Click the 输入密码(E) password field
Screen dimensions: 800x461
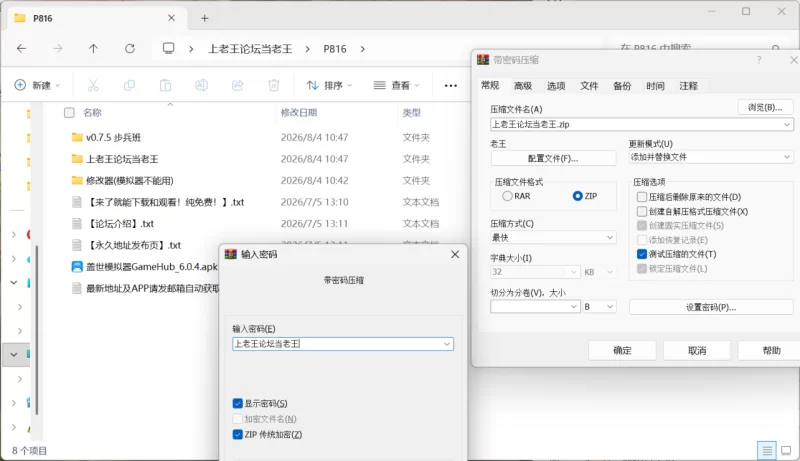pos(343,344)
